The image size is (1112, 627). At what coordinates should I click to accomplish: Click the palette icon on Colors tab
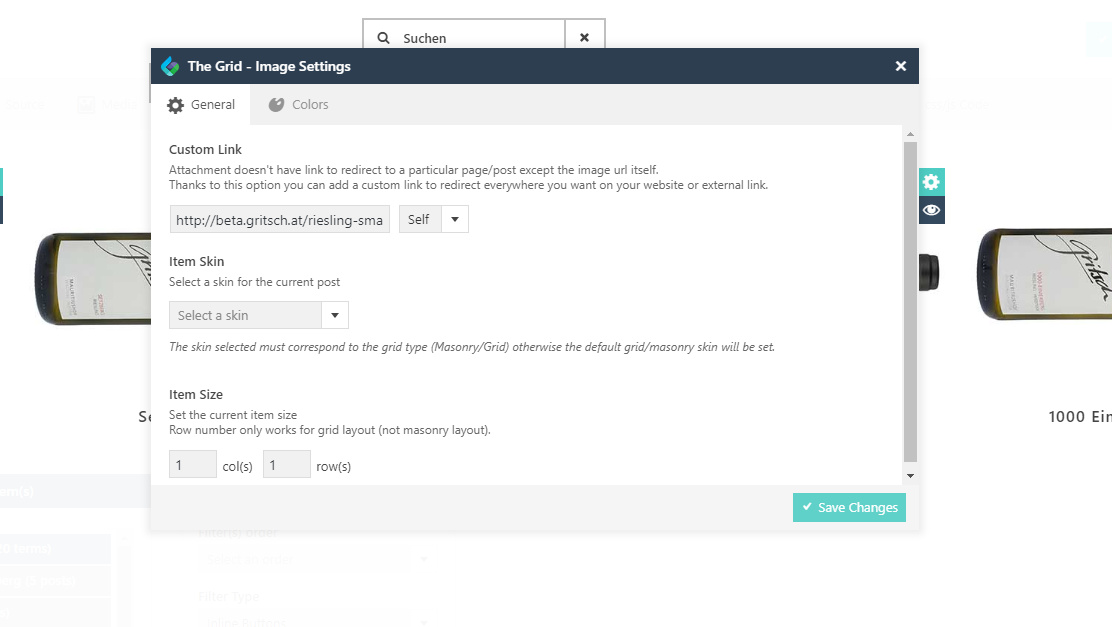276,105
